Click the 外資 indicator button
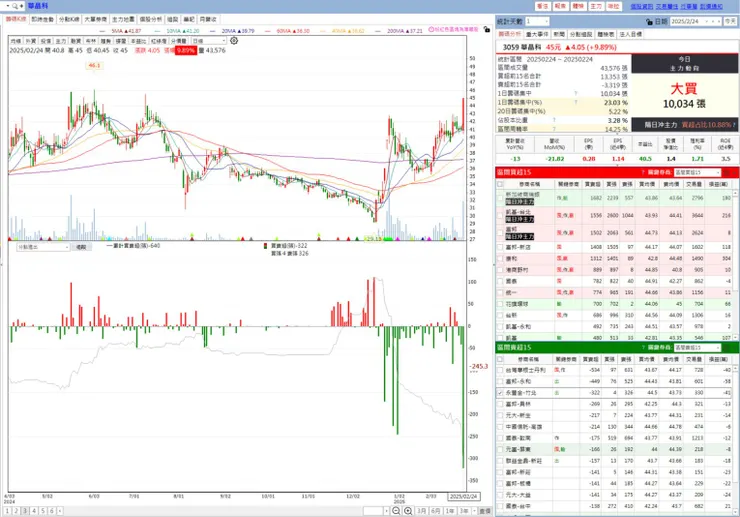Screen dimensions: 740x517 pos(31,41)
